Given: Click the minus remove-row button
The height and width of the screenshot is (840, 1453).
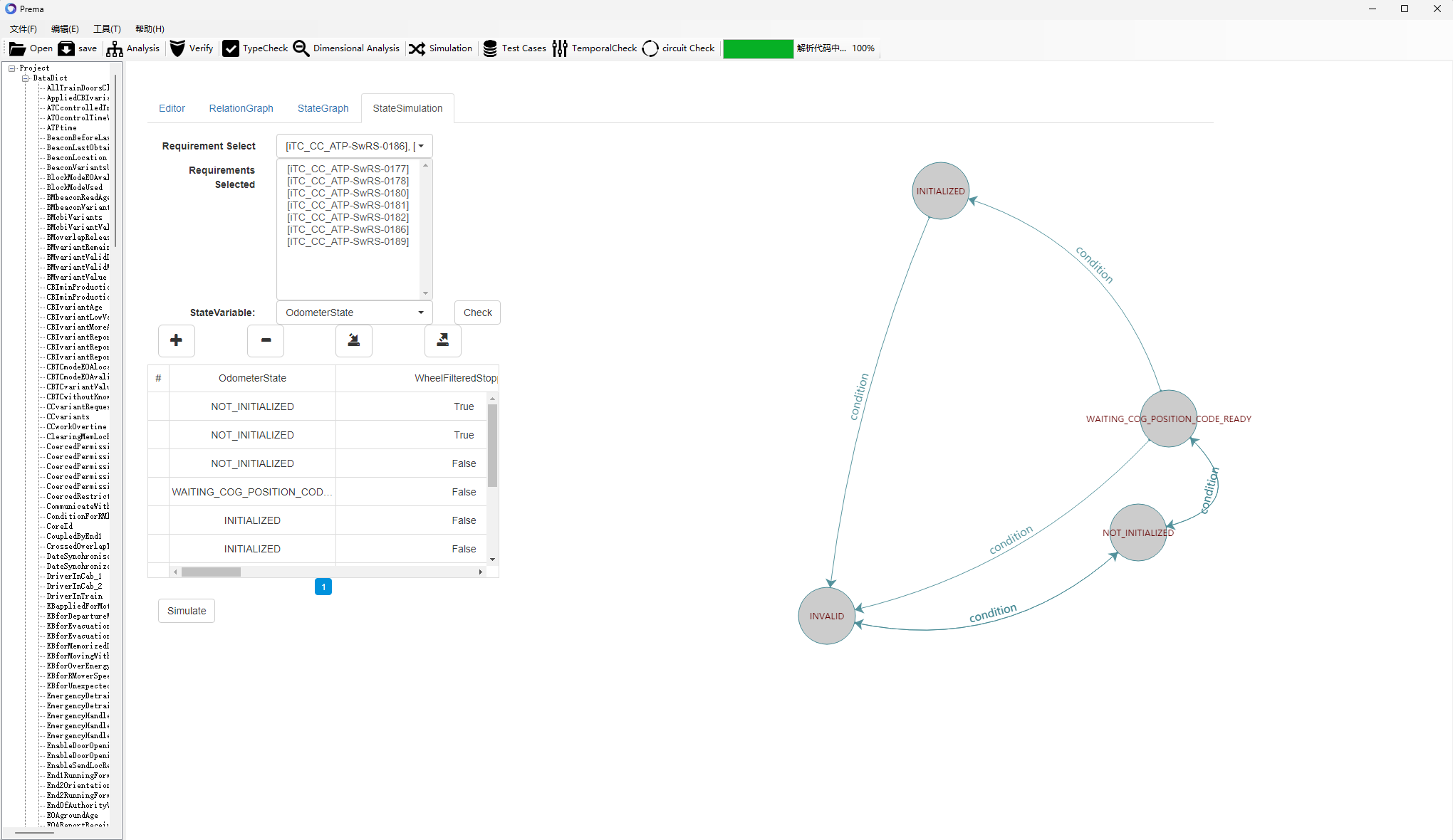Looking at the screenshot, I should point(266,340).
